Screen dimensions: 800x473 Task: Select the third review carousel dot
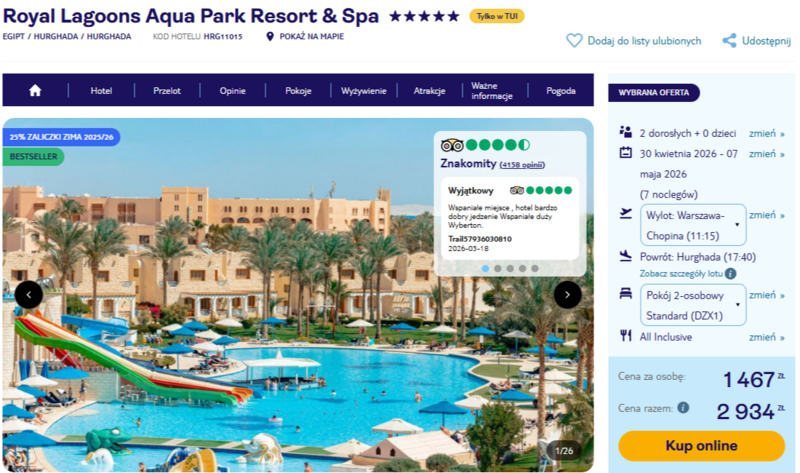coord(510,268)
